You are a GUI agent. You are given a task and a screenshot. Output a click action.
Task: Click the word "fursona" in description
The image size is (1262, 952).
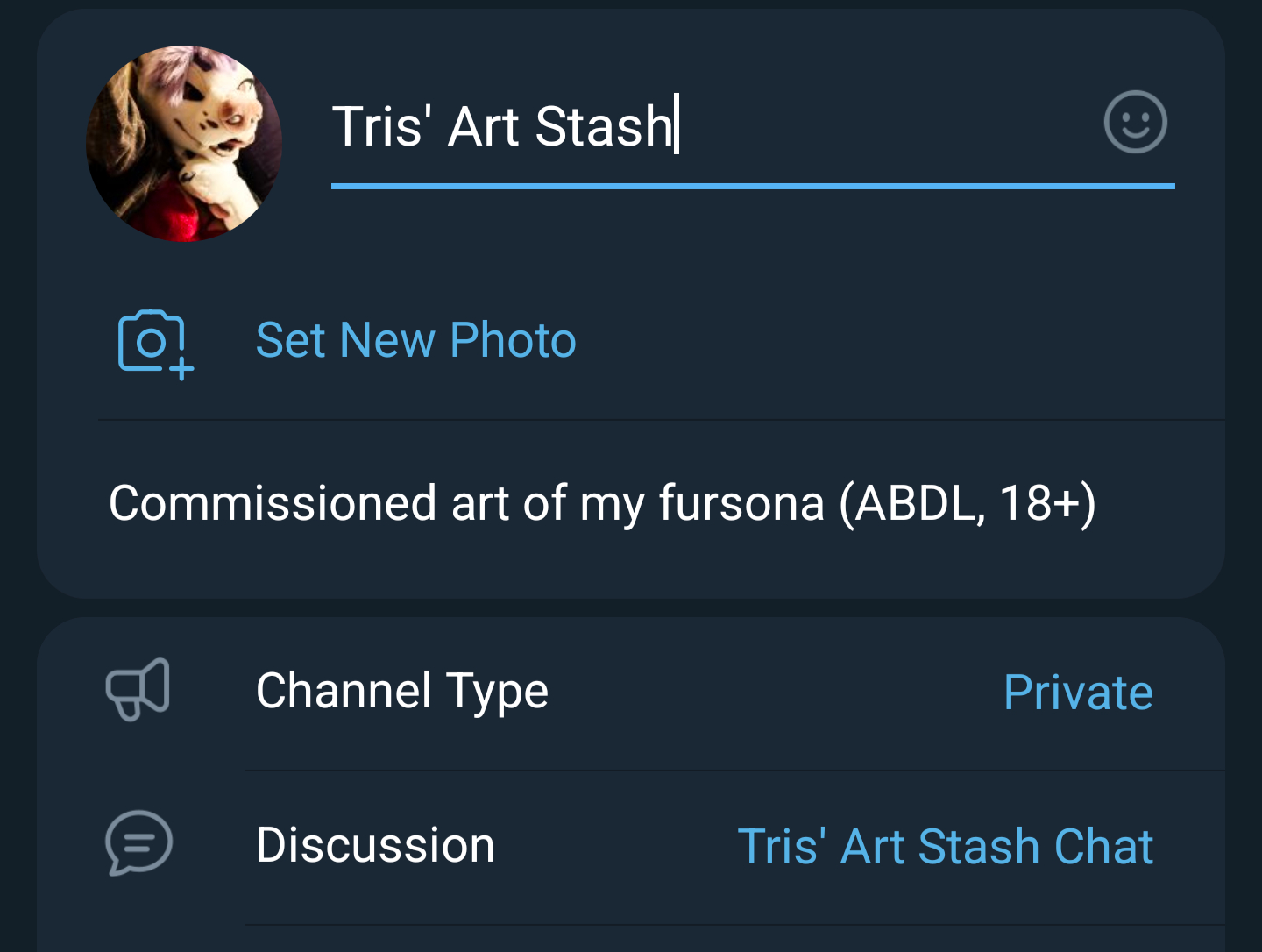pyautogui.click(x=741, y=503)
